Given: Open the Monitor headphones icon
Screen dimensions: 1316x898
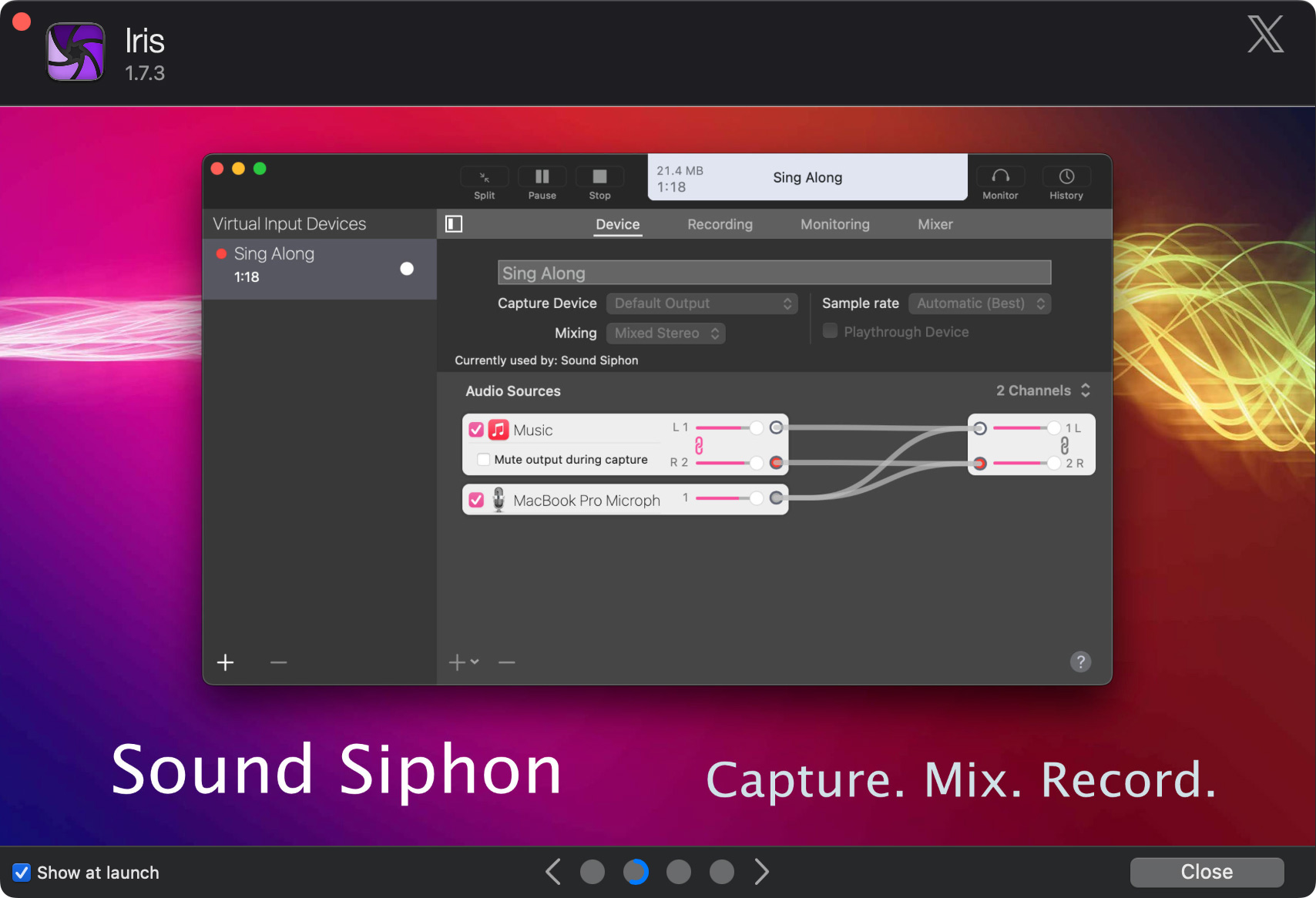Looking at the screenshot, I should point(999,178).
